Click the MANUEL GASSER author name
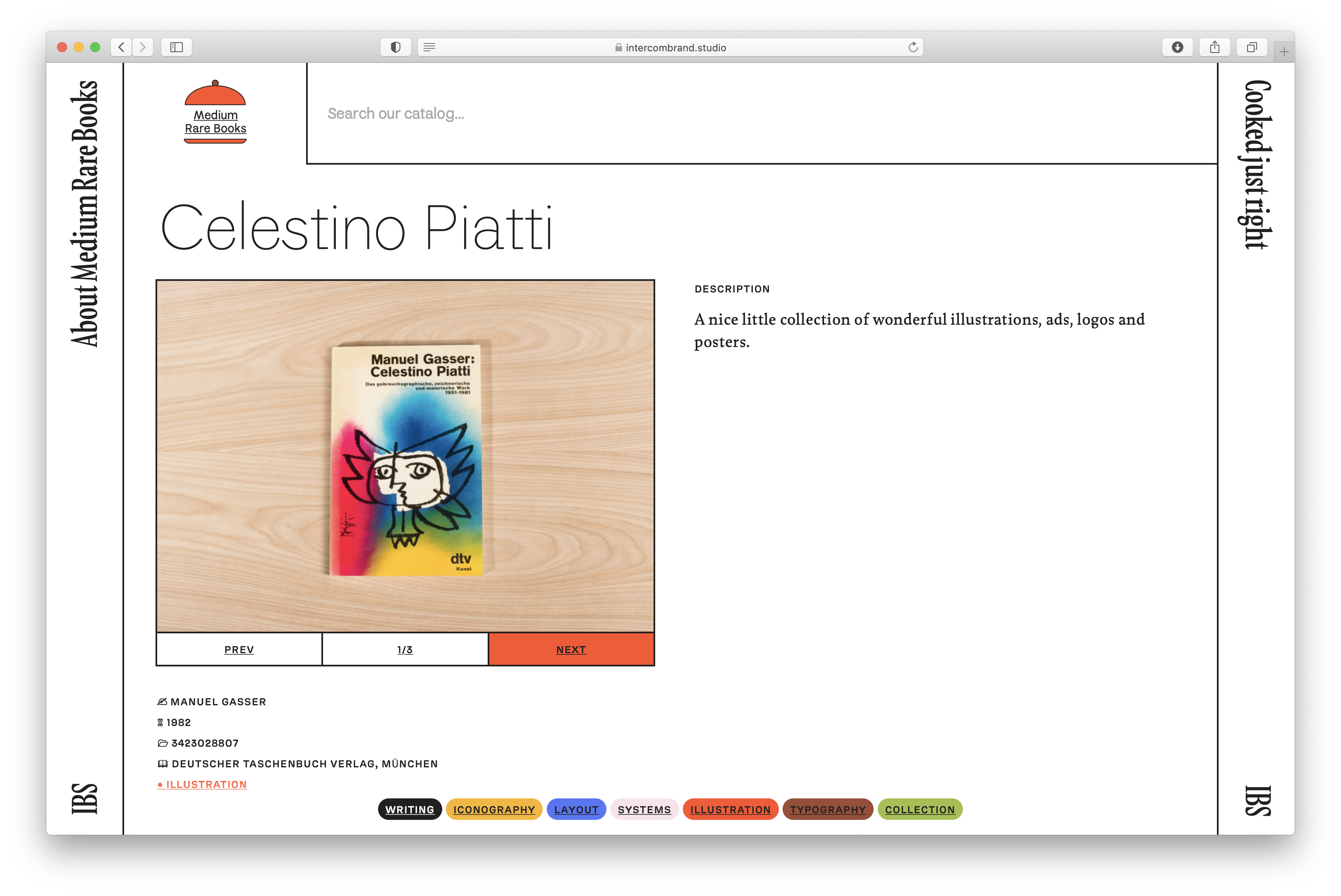The height and width of the screenshot is (896, 1341). click(218, 702)
